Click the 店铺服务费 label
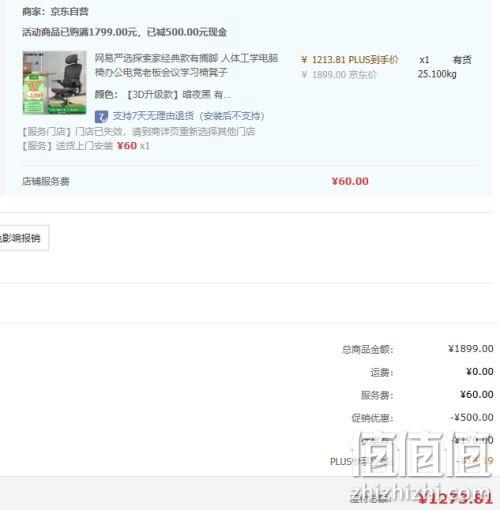 coord(46,181)
